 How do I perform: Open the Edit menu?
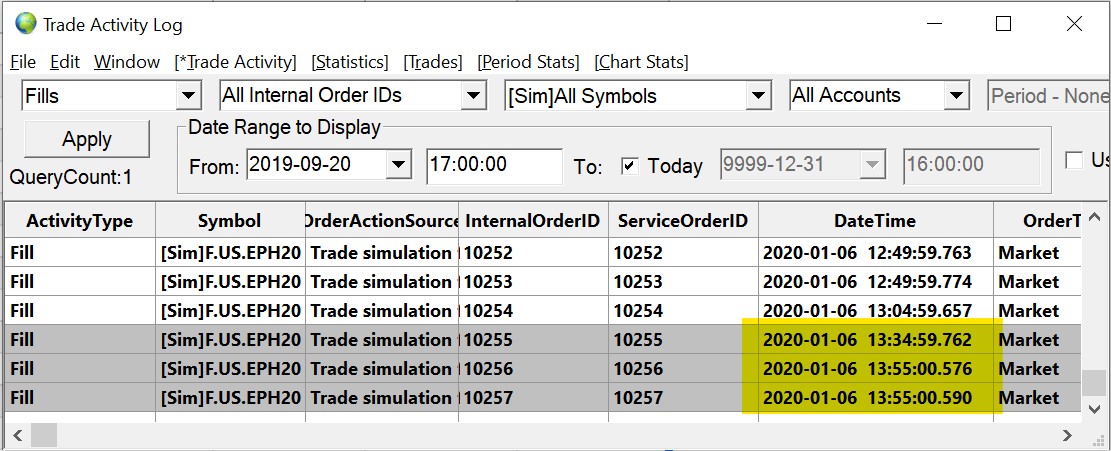[65, 62]
